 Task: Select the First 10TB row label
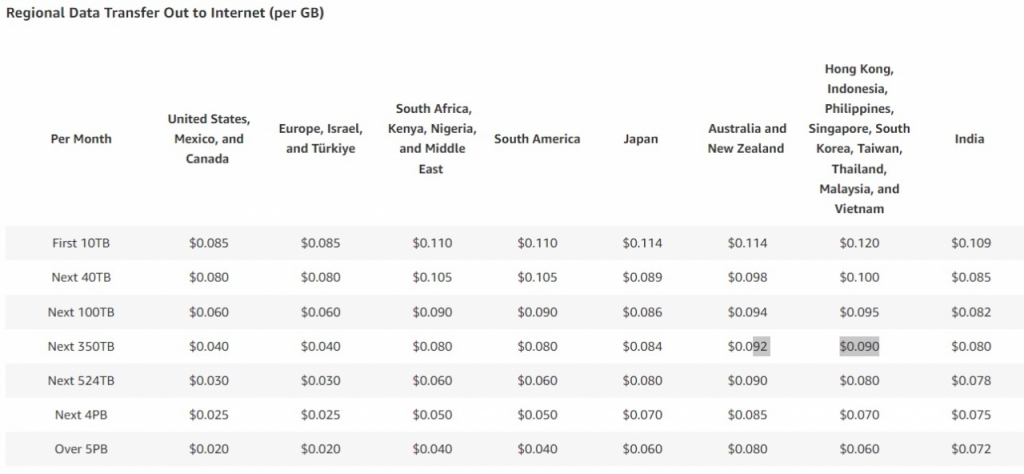point(81,243)
